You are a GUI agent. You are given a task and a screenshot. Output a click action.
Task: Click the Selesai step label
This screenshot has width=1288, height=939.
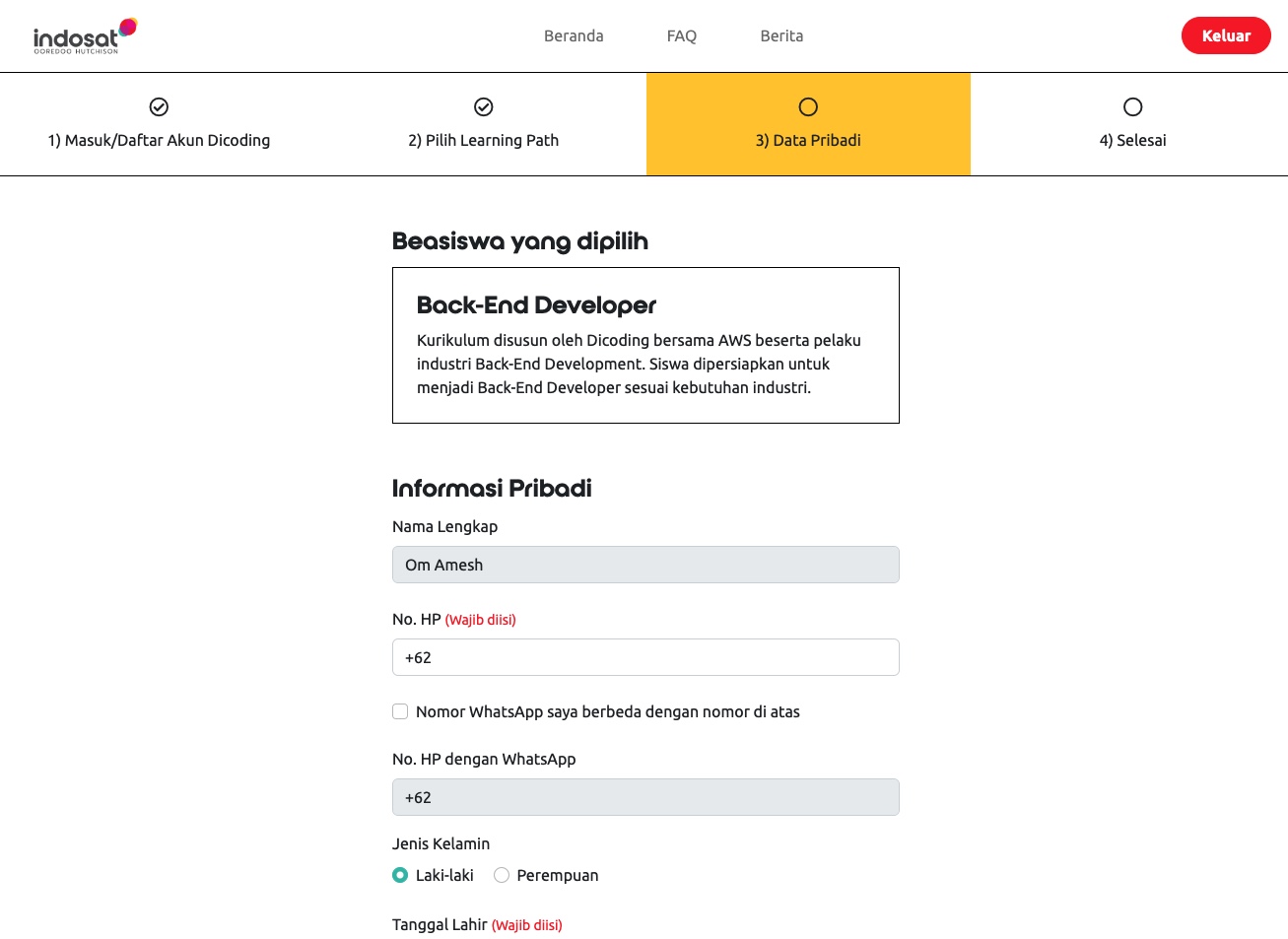point(1133,140)
